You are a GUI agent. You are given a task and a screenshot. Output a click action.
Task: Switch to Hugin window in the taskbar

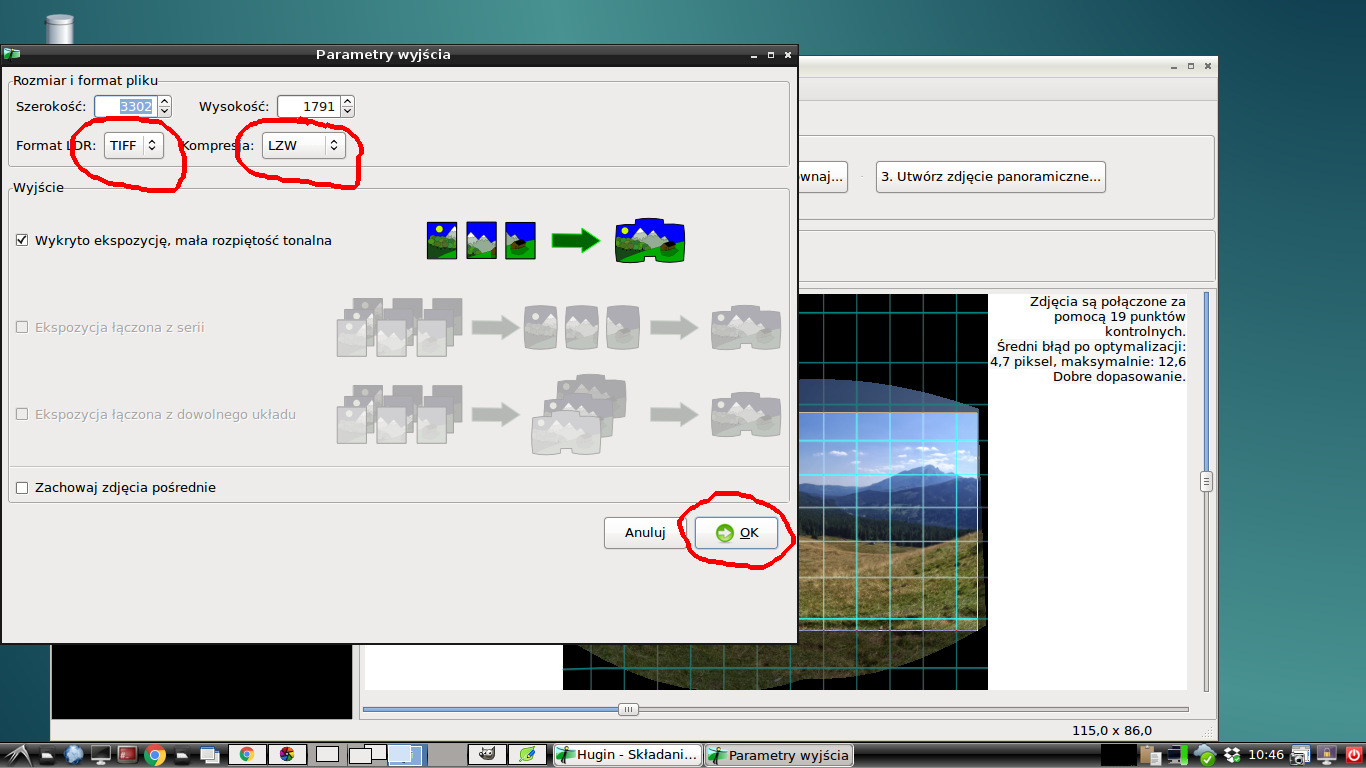coord(627,755)
